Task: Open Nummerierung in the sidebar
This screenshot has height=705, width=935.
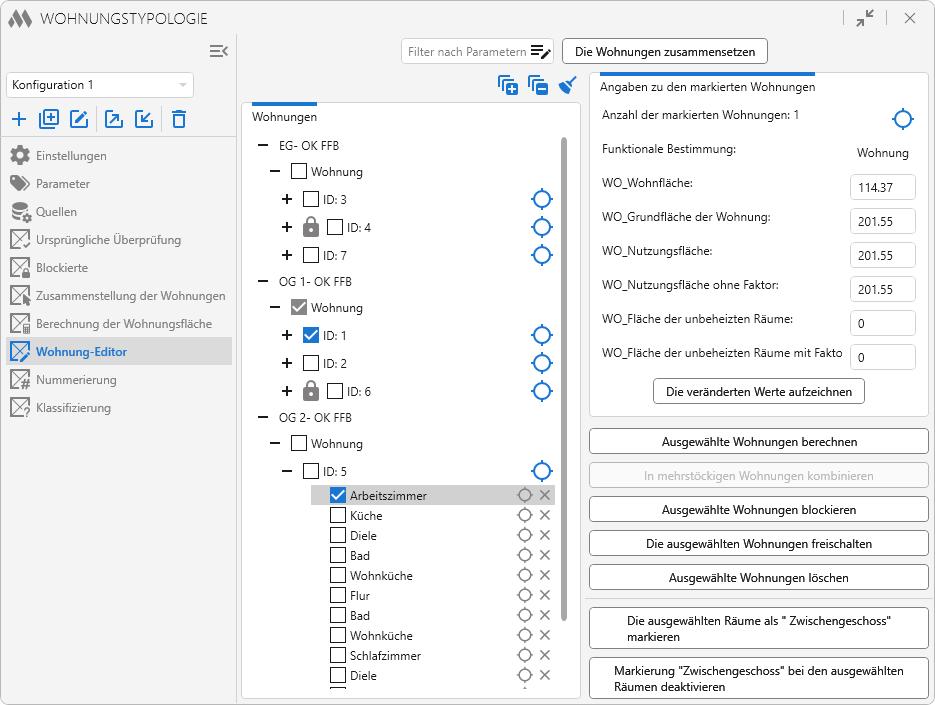Action: (76, 380)
